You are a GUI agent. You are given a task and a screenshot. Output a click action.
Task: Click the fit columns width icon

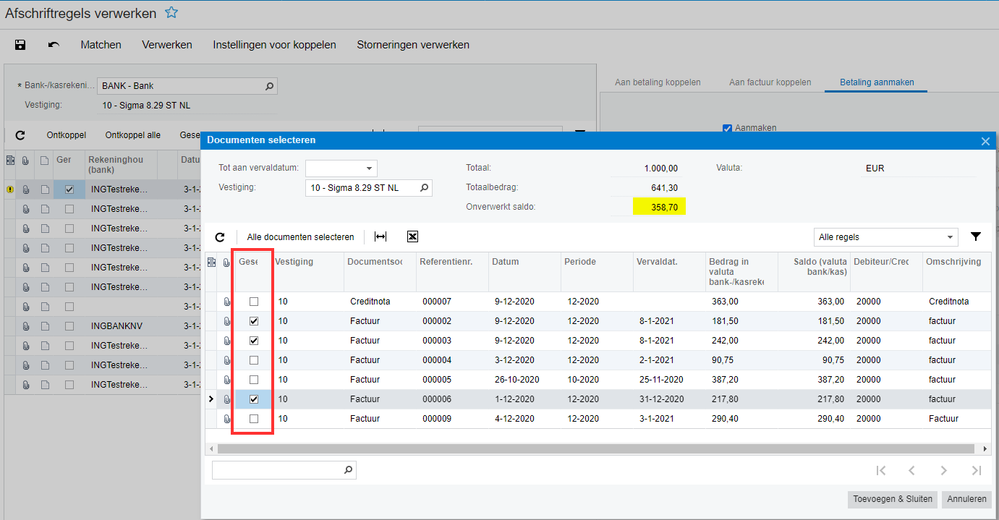click(x=380, y=237)
